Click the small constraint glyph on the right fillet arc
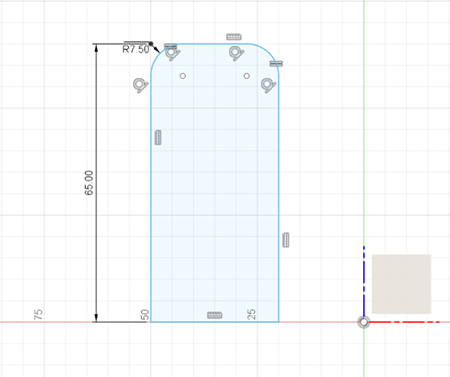This screenshot has height=377, width=450. click(276, 63)
